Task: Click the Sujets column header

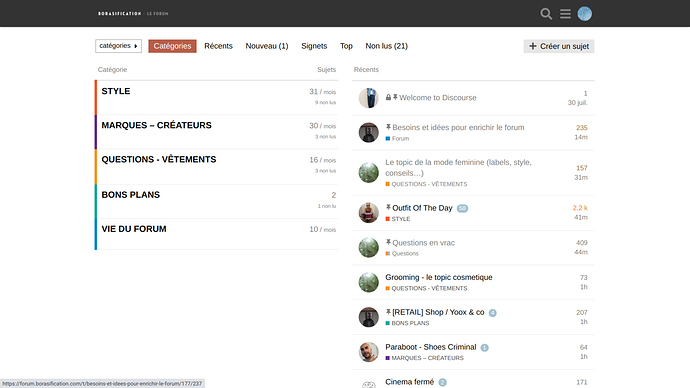Action: (327, 70)
